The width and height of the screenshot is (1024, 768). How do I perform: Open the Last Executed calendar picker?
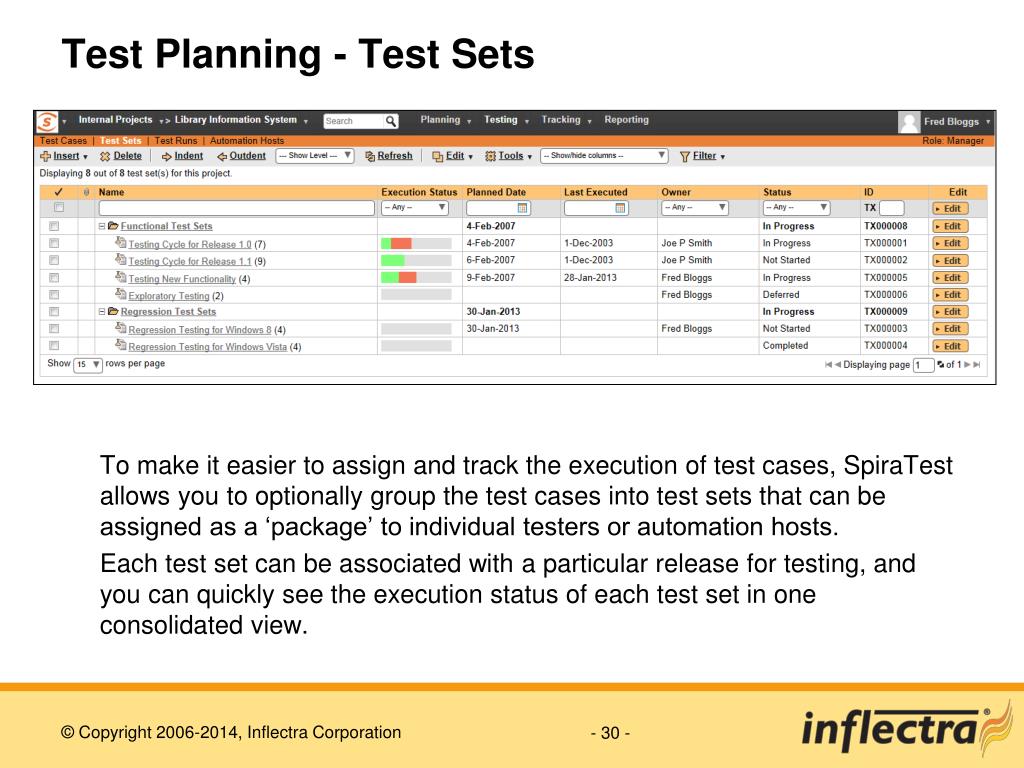pyautogui.click(x=620, y=208)
